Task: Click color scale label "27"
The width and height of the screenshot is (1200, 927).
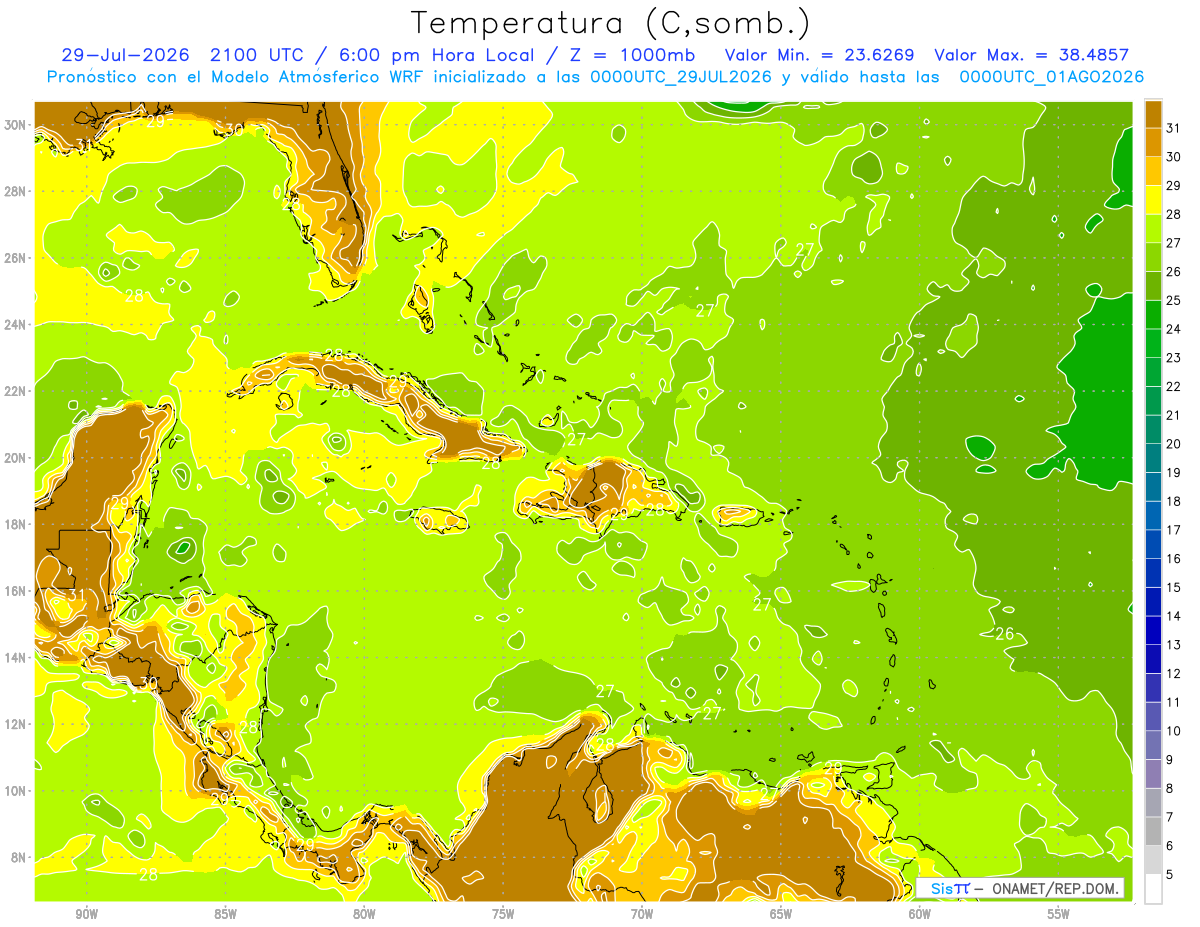Action: pyautogui.click(x=1174, y=243)
